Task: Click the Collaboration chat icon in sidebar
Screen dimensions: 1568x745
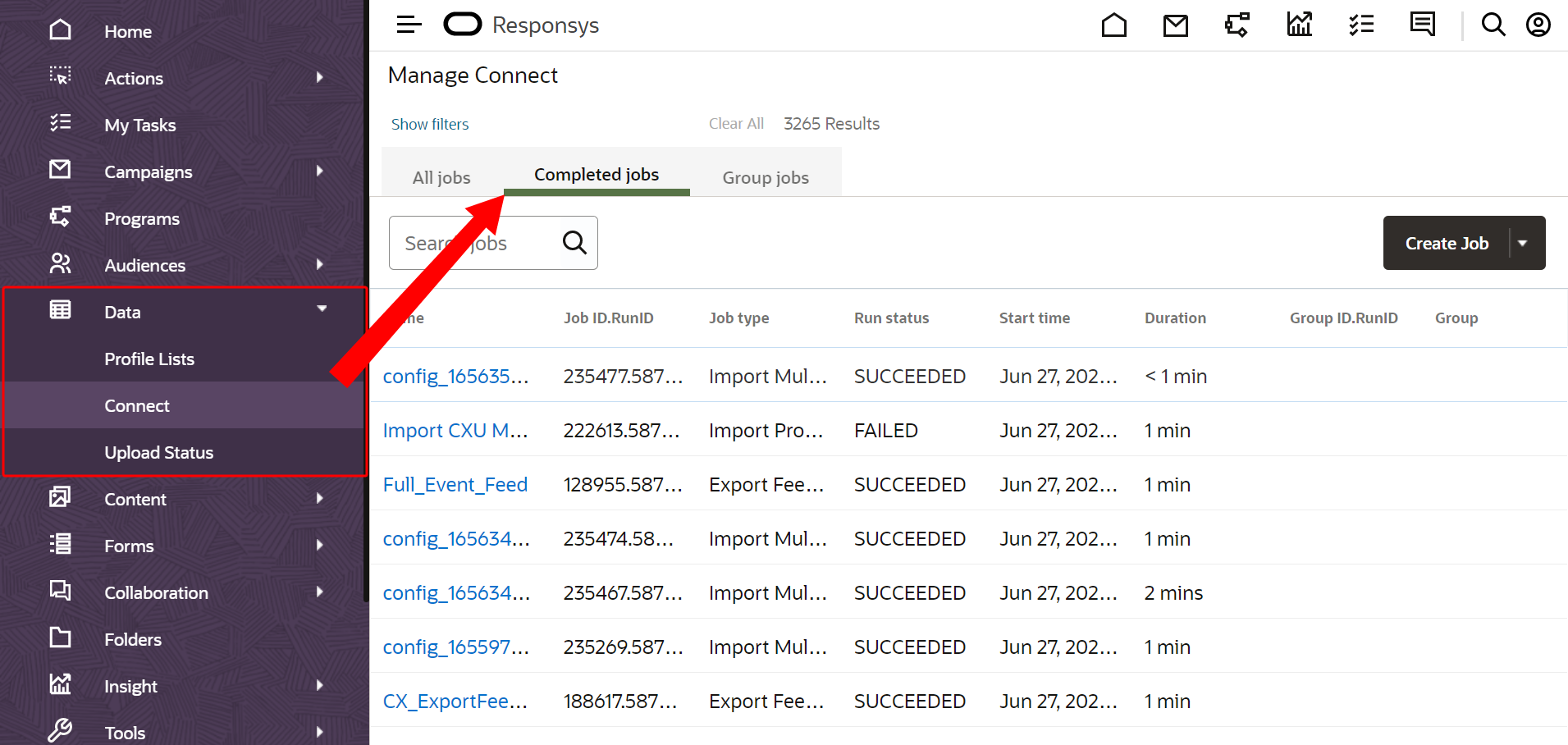Action: (x=60, y=591)
